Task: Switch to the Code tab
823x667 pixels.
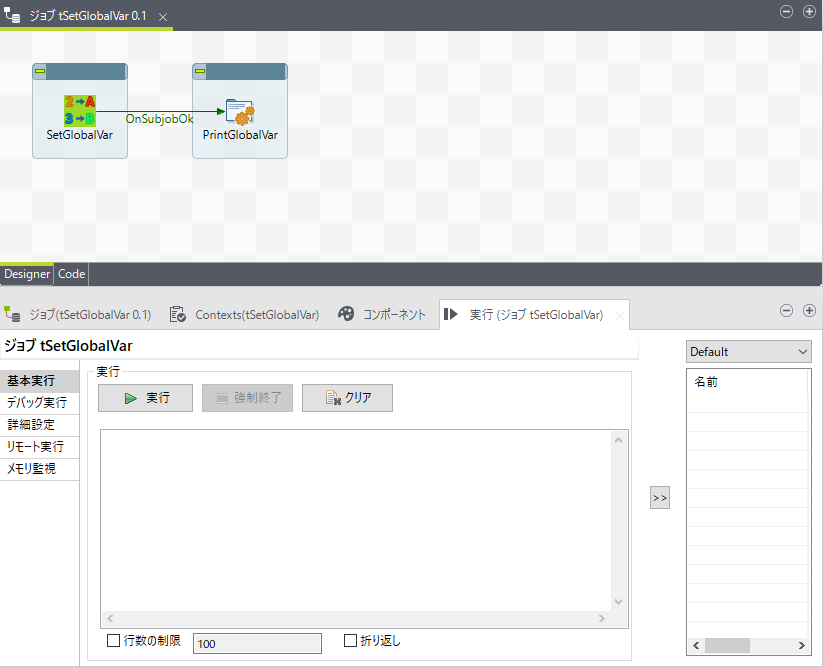Action: click(x=71, y=274)
